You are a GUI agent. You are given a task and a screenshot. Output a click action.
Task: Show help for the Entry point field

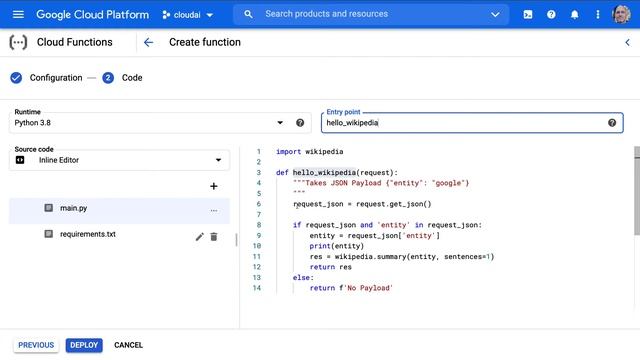click(x=612, y=123)
